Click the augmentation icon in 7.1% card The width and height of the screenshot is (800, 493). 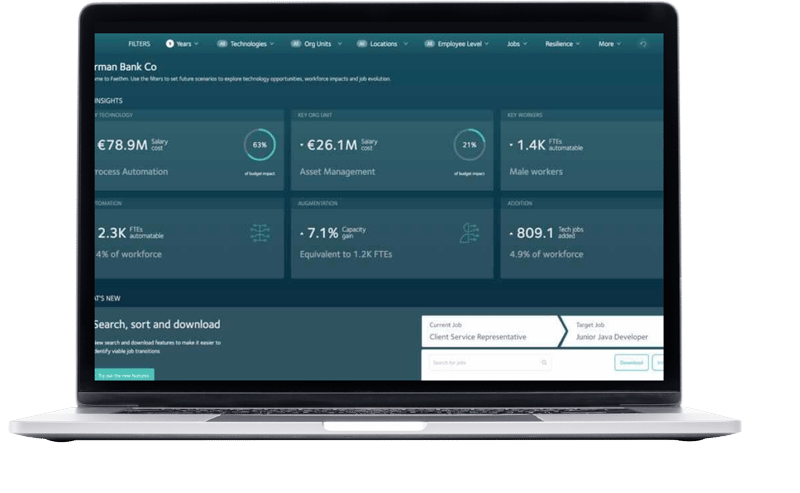(469, 233)
